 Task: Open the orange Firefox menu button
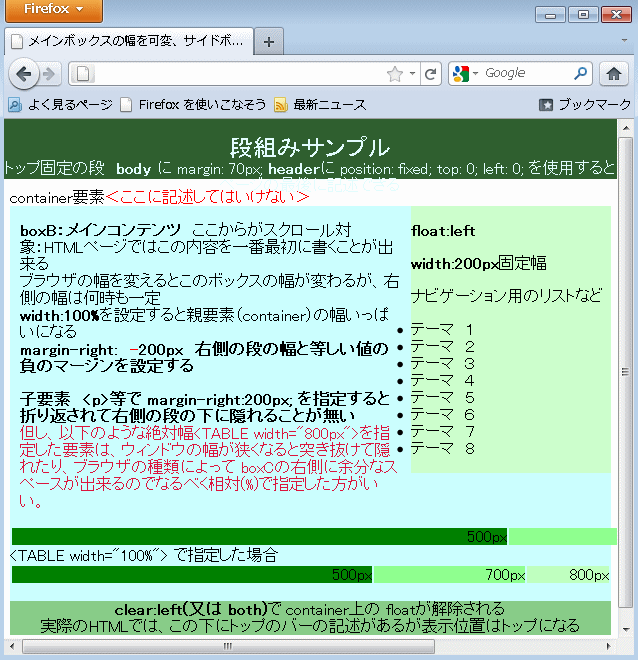tap(51, 10)
